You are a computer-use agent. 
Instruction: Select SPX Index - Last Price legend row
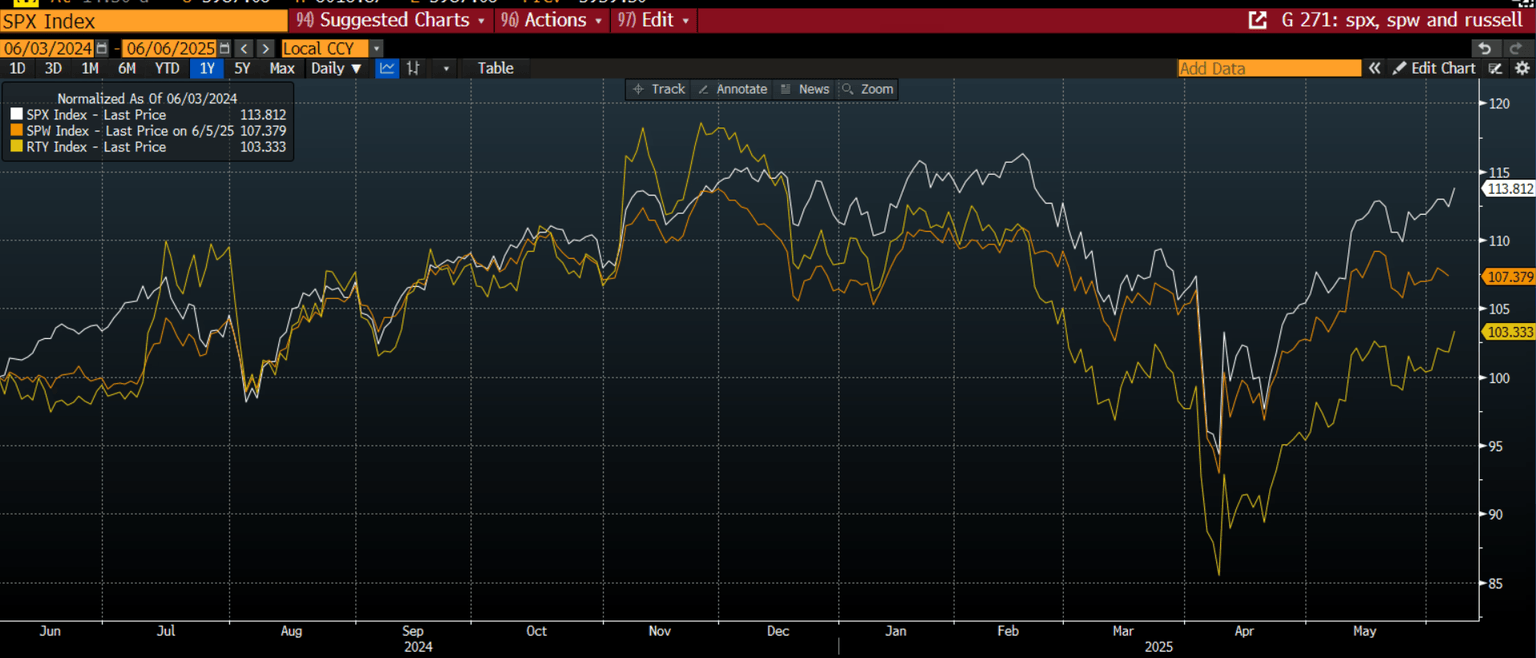[x=148, y=115]
